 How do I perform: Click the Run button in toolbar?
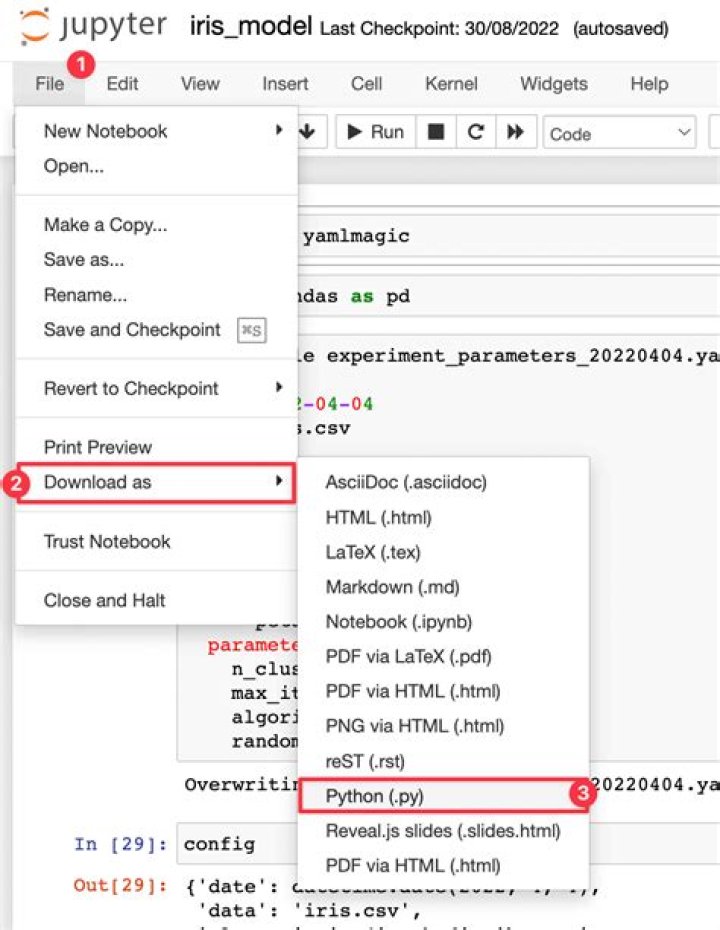pyautogui.click(x=375, y=132)
